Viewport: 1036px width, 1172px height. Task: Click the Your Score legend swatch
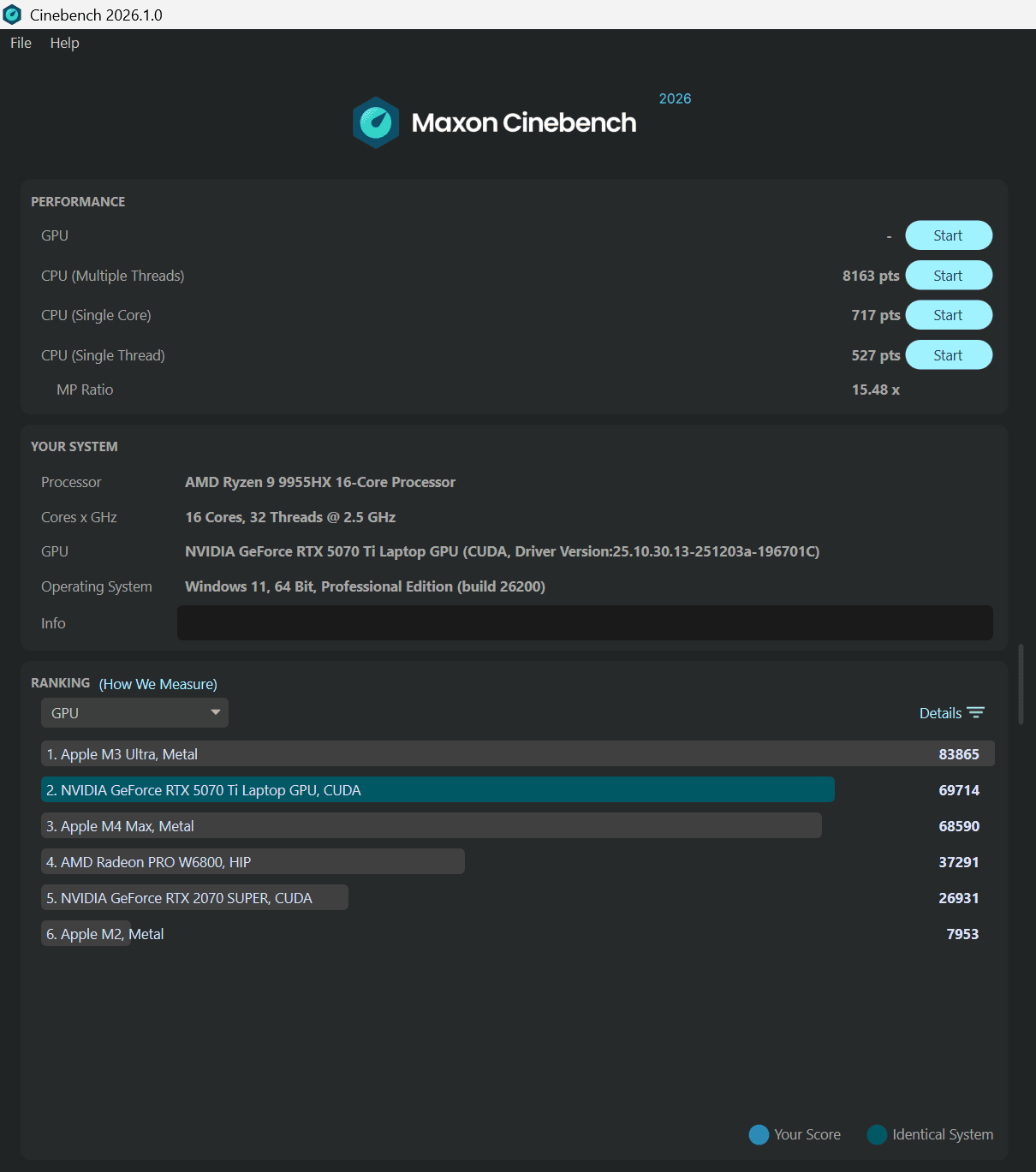tap(759, 1134)
